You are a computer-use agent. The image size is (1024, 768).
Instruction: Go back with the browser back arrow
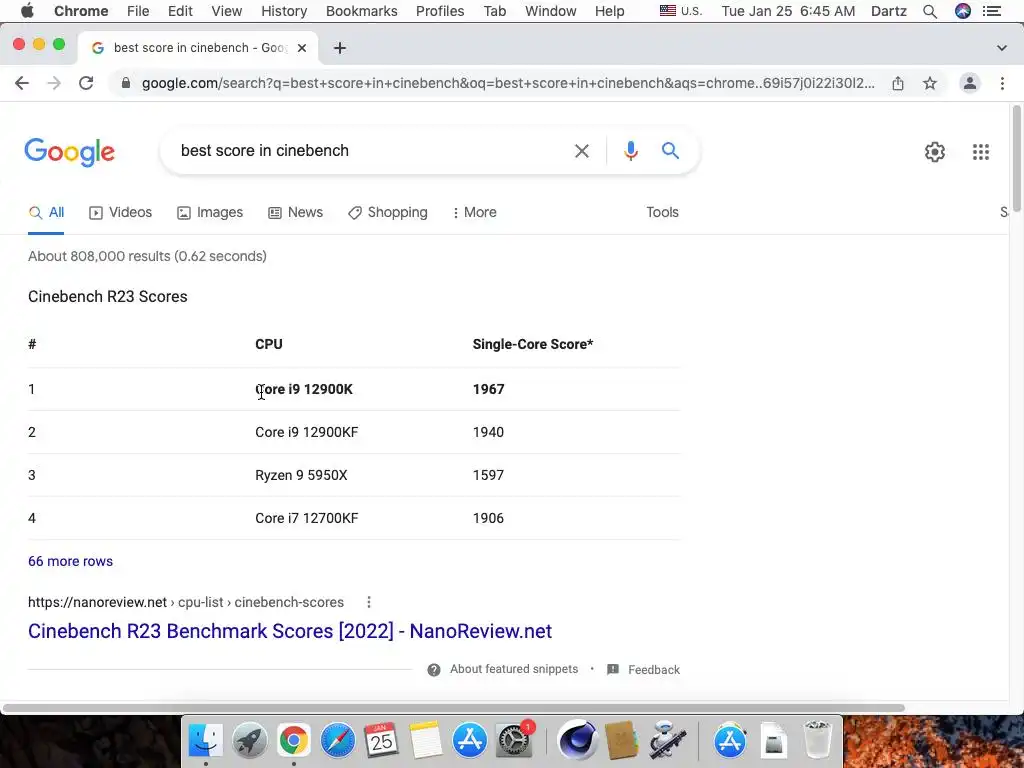pos(22,83)
